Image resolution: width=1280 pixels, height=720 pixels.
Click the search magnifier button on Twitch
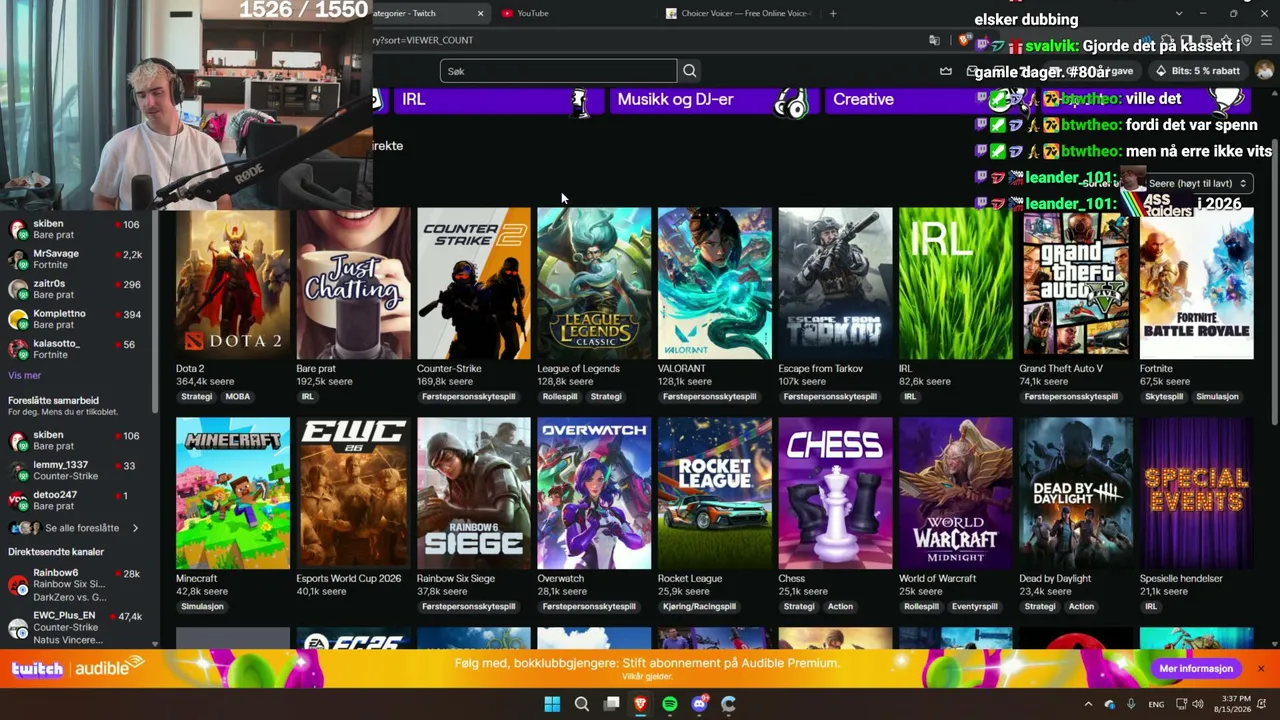(689, 71)
